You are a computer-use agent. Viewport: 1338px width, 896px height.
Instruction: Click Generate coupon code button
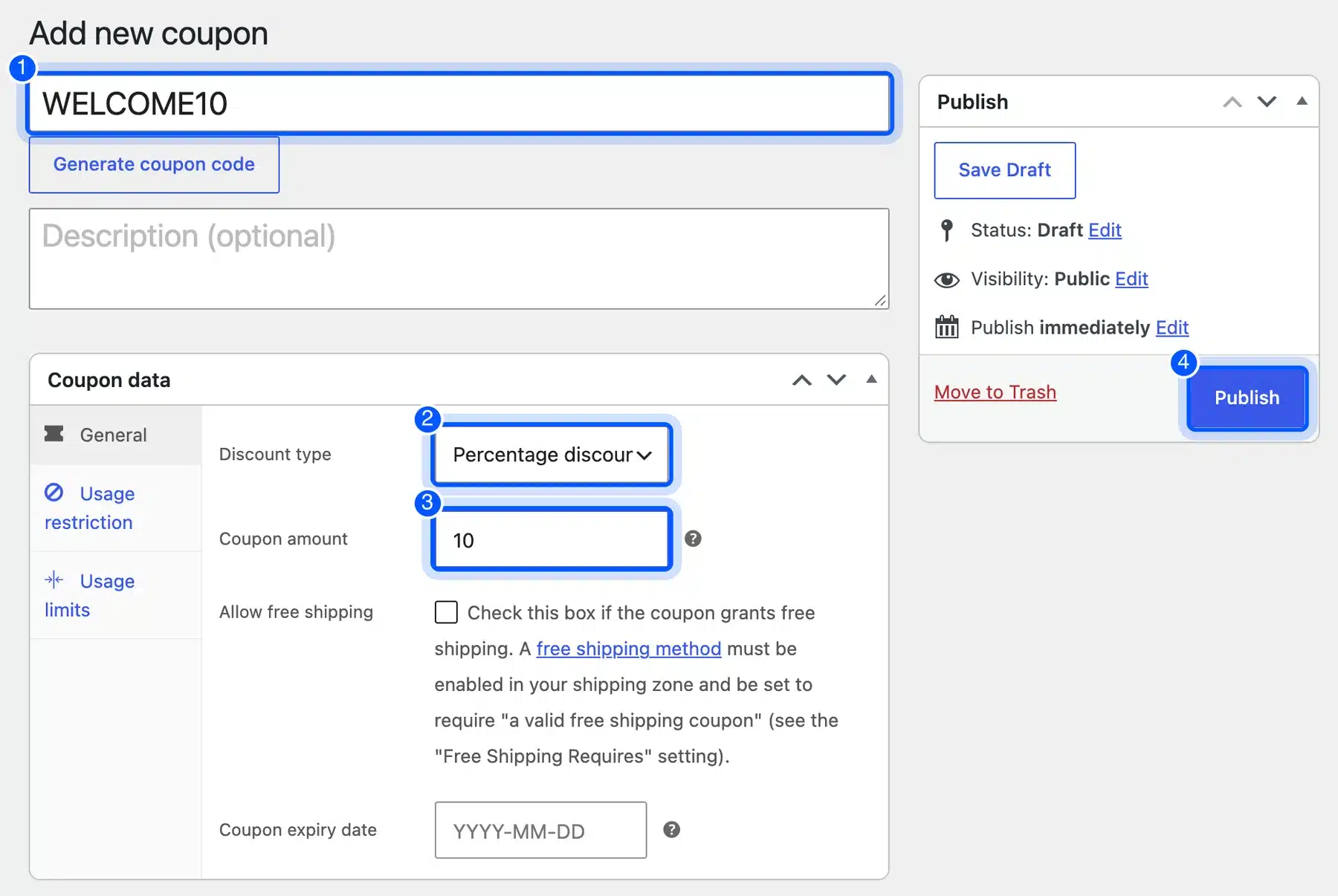[x=154, y=164]
